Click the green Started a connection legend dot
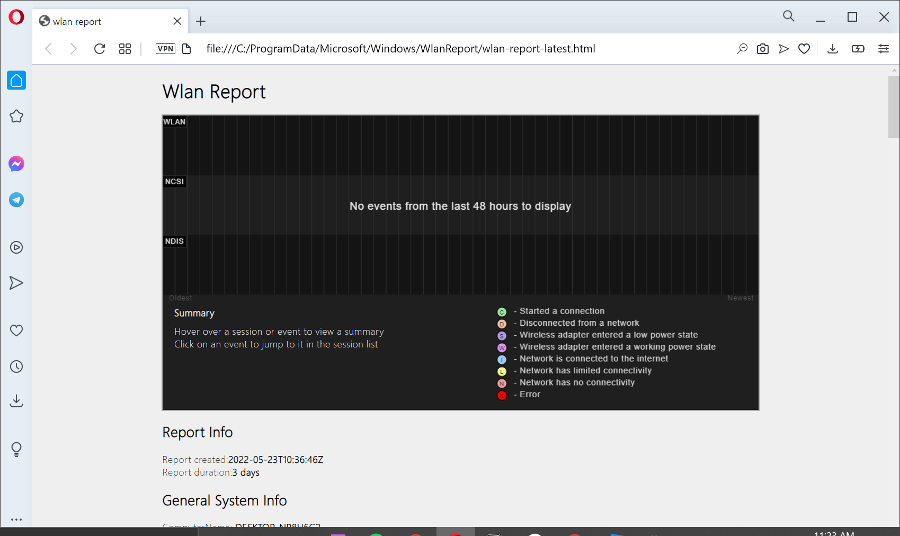 (x=502, y=312)
